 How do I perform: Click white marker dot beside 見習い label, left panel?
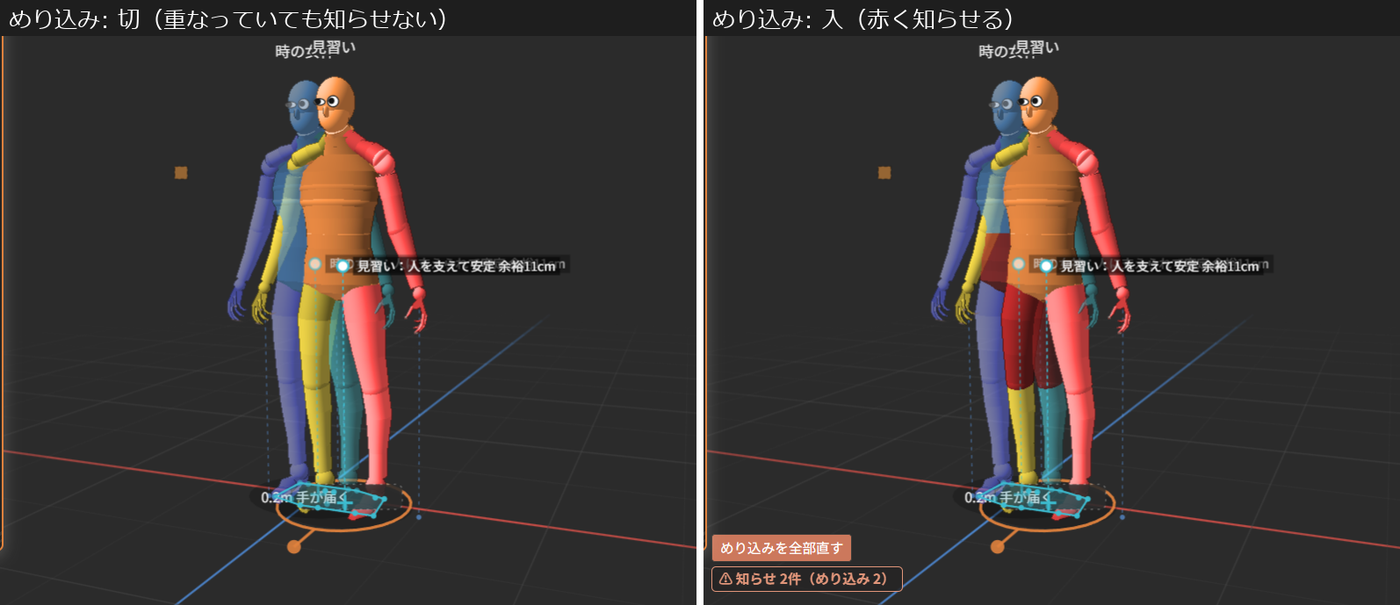(343, 266)
